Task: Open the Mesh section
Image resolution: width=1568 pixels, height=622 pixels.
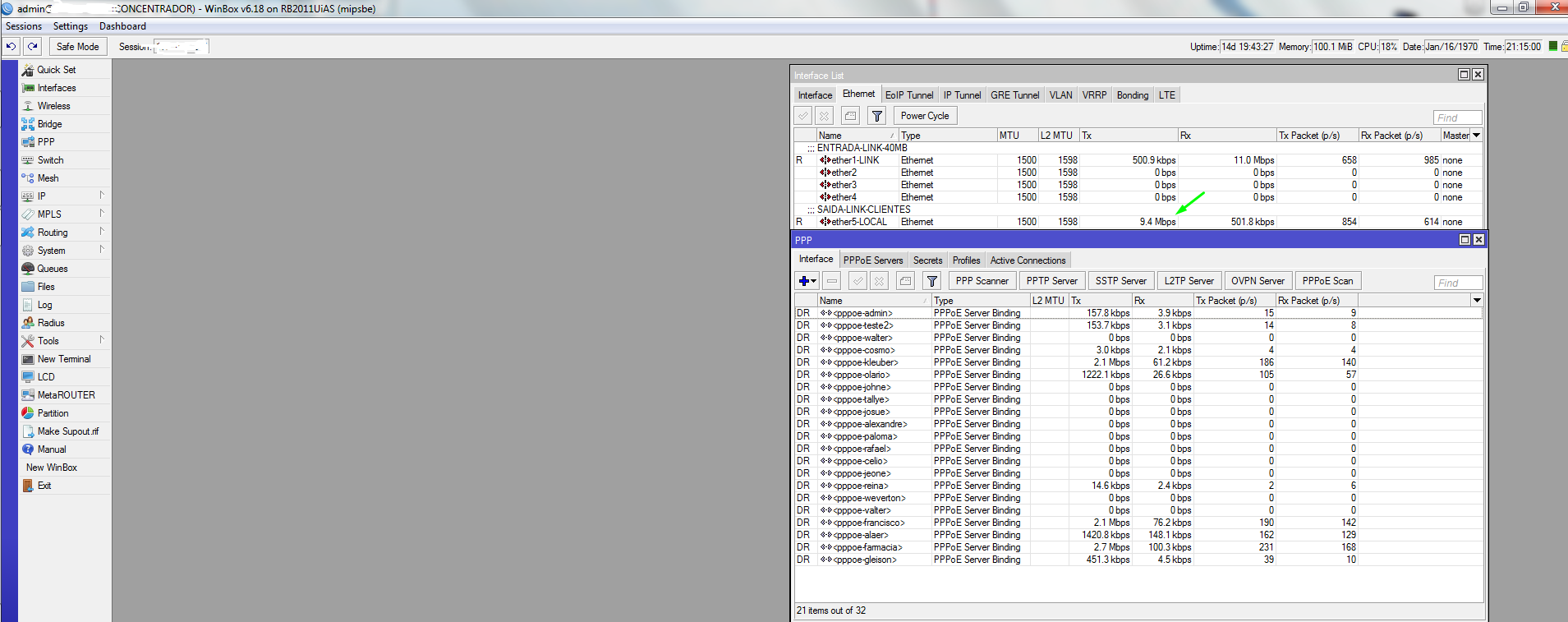Action: 48,178
